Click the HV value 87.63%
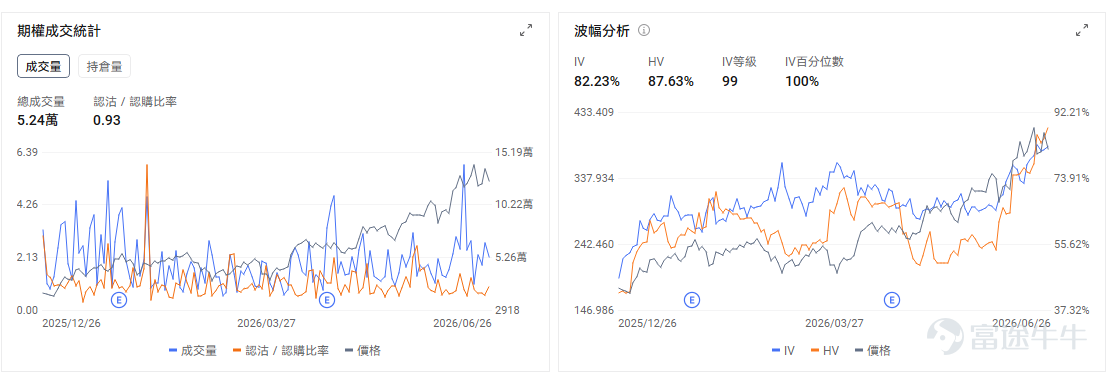Viewport: 1107px width, 373px height. coord(671,81)
